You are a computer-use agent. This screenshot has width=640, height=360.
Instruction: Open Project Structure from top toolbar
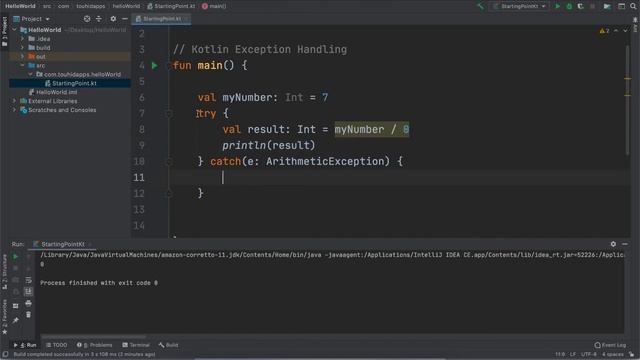[607, 6]
